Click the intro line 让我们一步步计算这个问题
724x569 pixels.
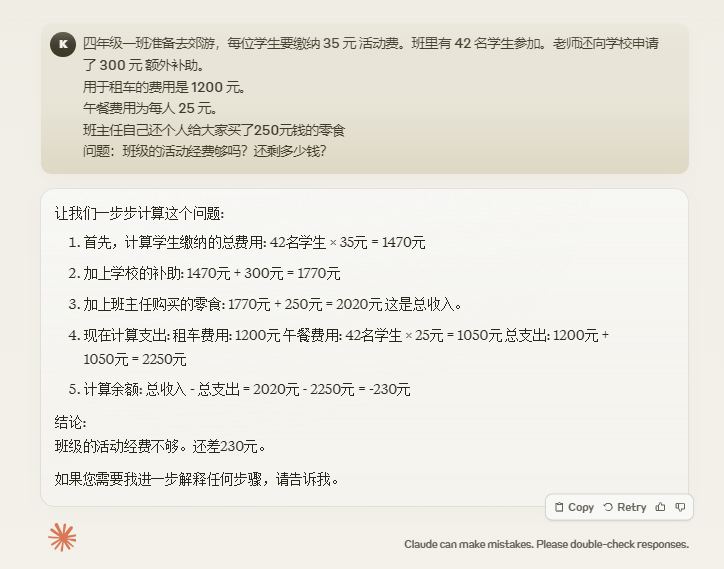tap(139, 213)
